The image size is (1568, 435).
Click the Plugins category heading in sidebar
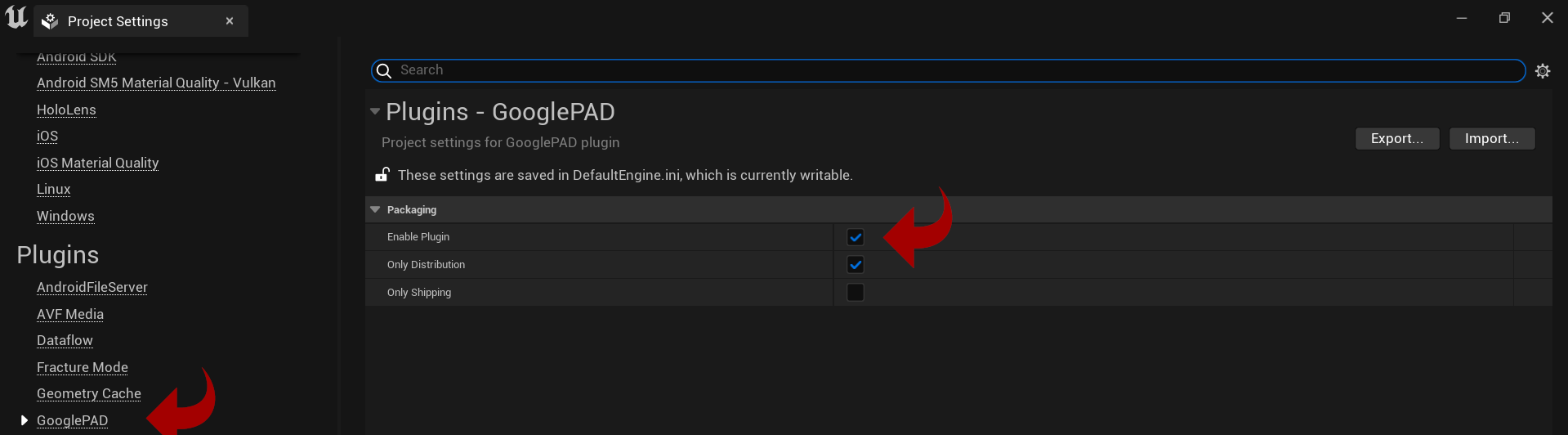57,255
